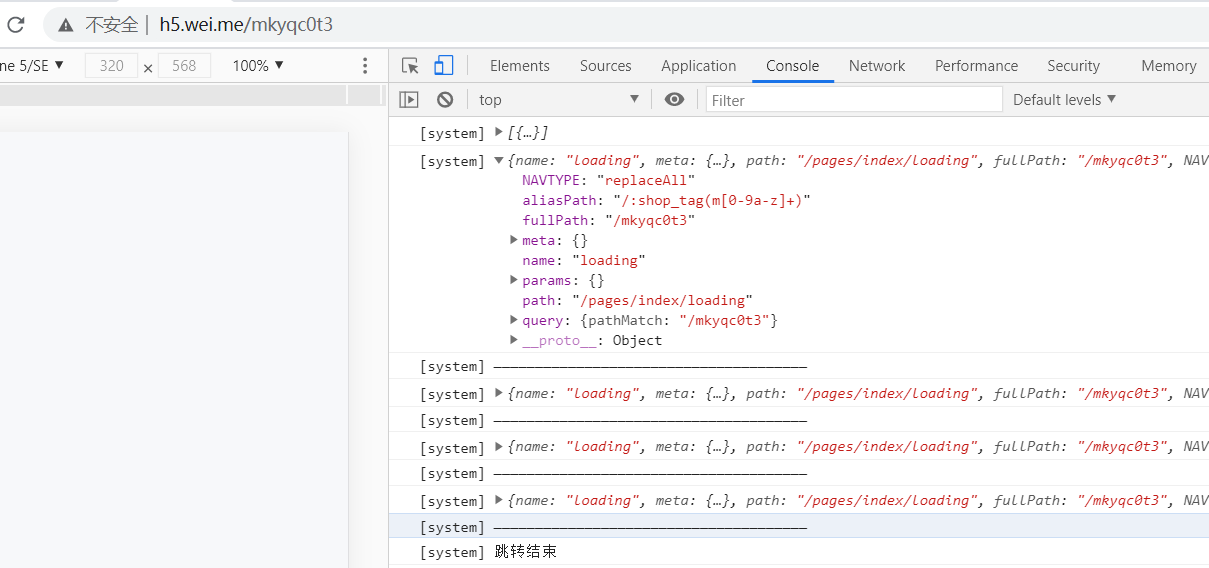1209x568 pixels.
Task: Switch to the Security tab
Action: pyautogui.click(x=1074, y=66)
